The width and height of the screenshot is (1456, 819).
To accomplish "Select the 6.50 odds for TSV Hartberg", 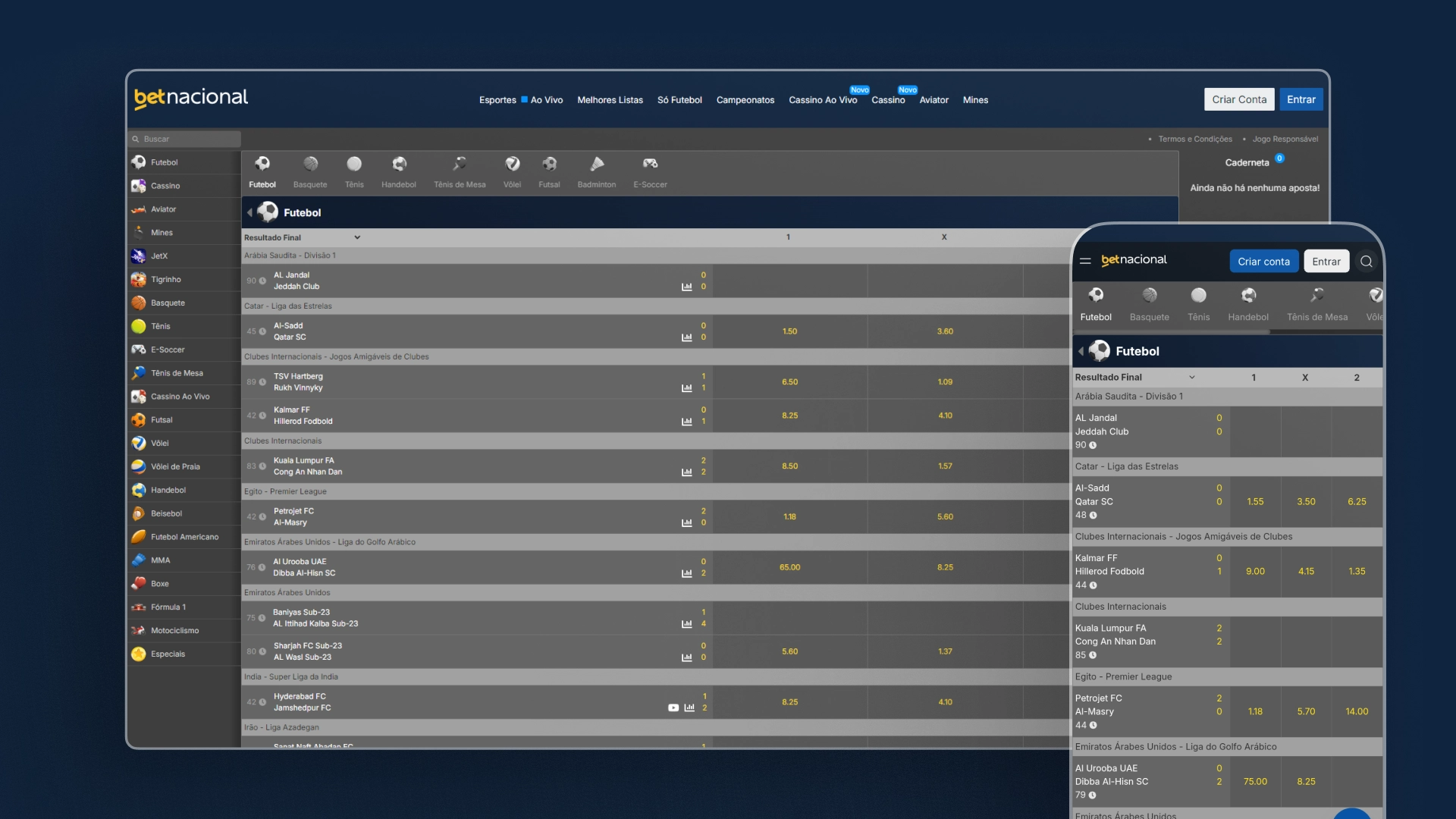I will coord(789,382).
